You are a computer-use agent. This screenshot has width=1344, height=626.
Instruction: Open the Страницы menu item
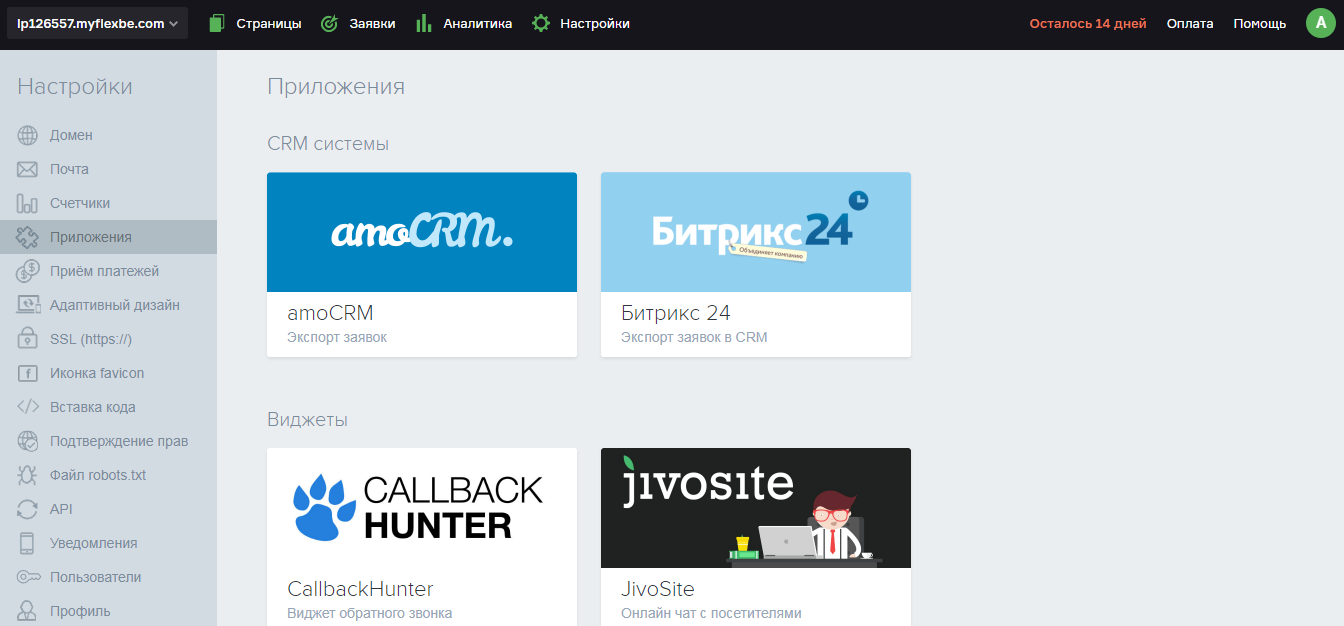(269, 23)
